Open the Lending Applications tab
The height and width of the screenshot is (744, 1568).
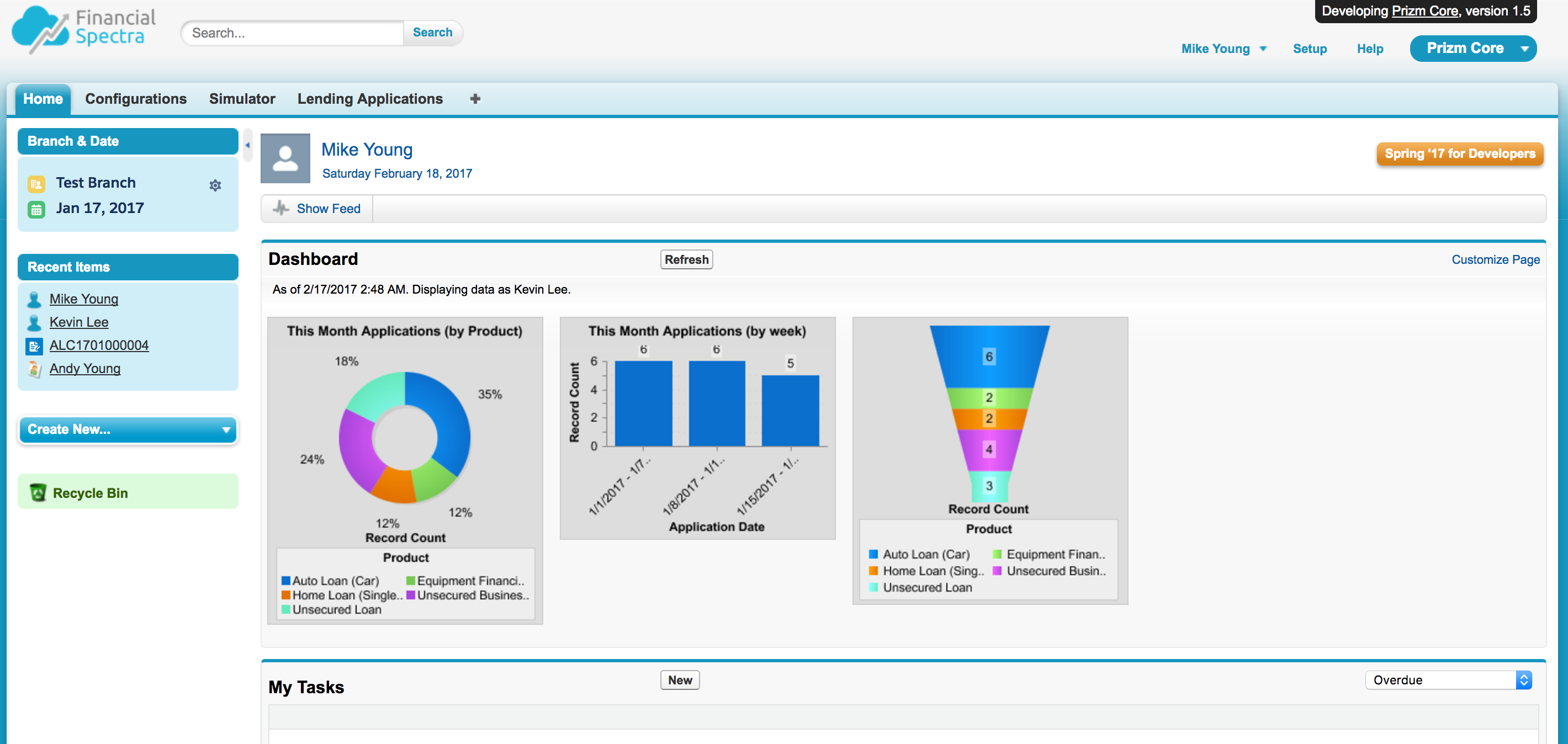point(370,99)
